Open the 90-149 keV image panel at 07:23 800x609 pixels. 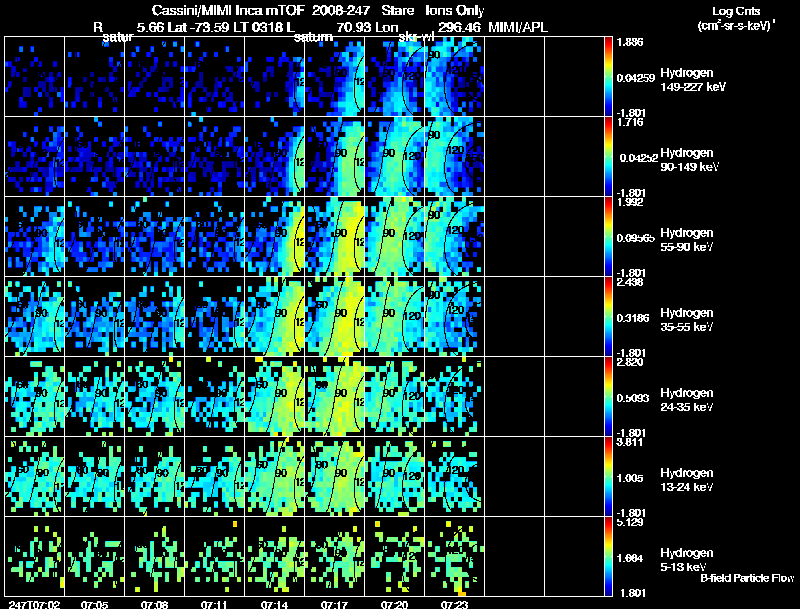(455, 157)
